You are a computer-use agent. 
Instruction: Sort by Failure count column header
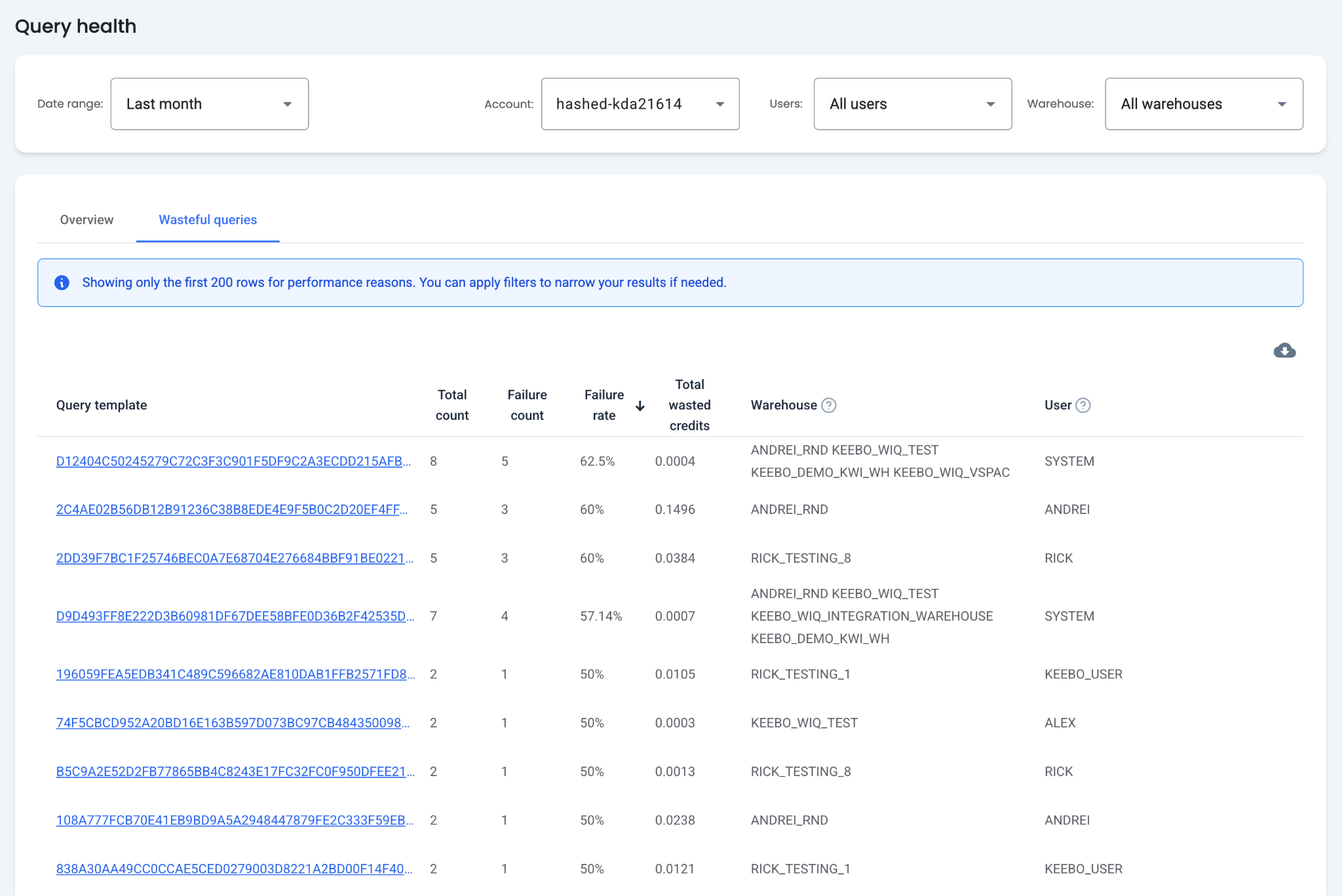tap(527, 405)
